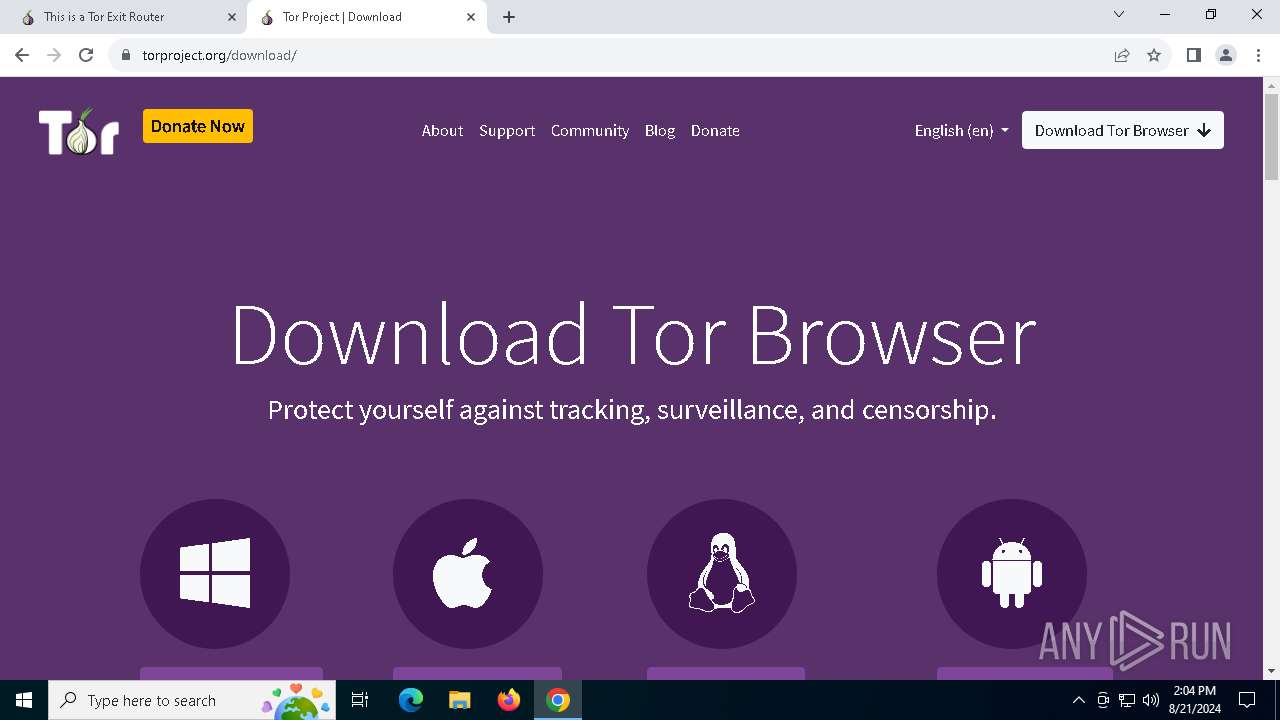
Task: Reload the Tor download page
Action: tap(86, 55)
